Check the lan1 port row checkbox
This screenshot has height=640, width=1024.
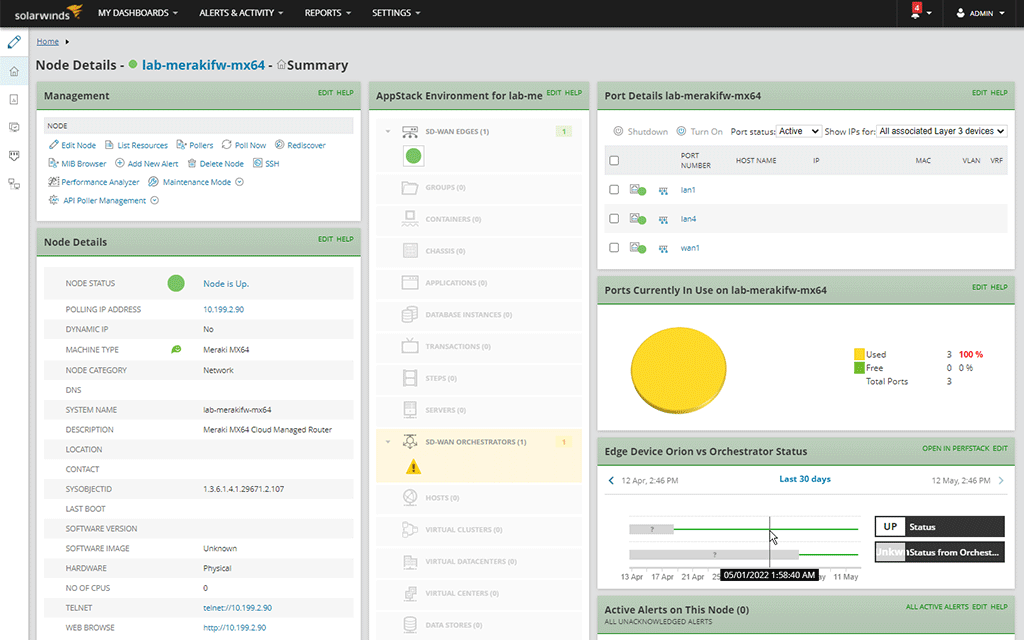614,190
